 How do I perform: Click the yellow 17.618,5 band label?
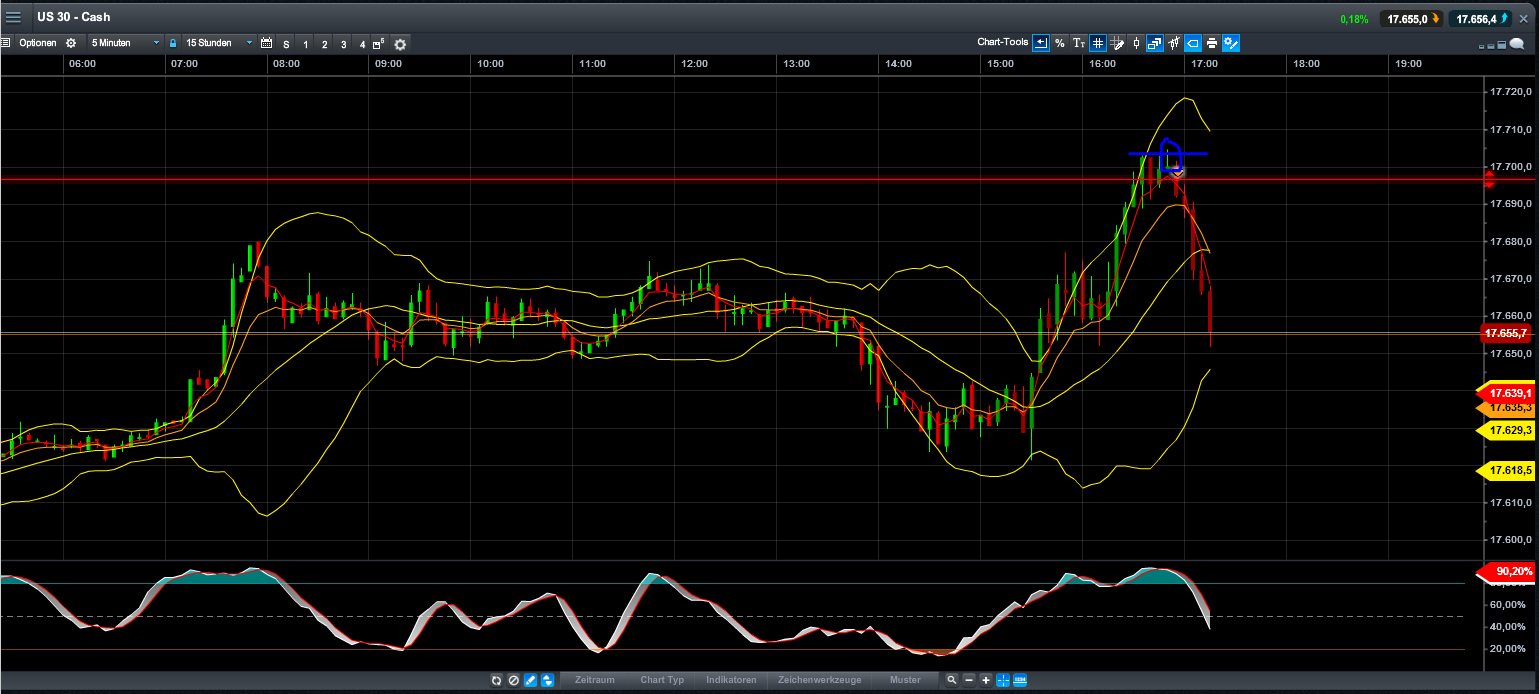click(x=1507, y=470)
